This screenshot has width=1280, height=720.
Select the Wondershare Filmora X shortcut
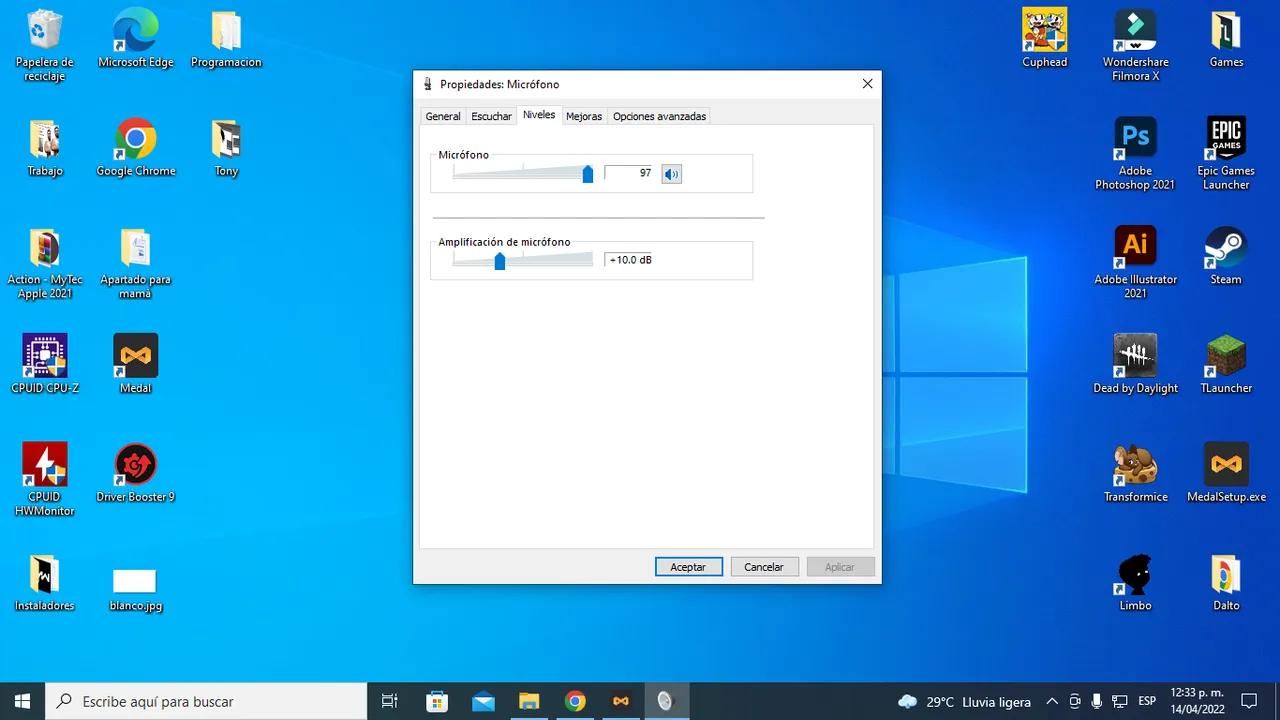pyautogui.click(x=1136, y=45)
